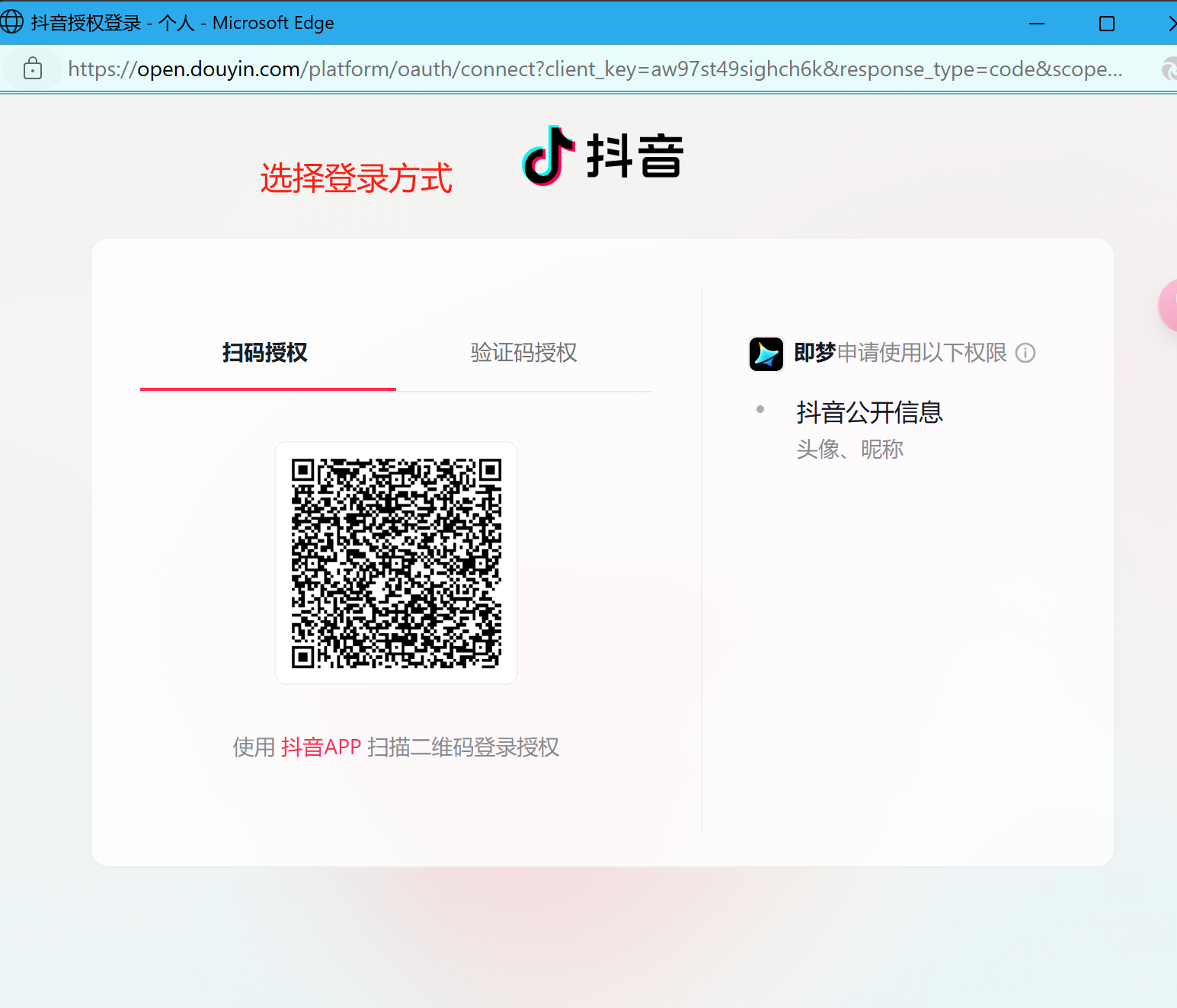Click the 抖音APP highlighted text
1177x1008 pixels.
pos(321,747)
